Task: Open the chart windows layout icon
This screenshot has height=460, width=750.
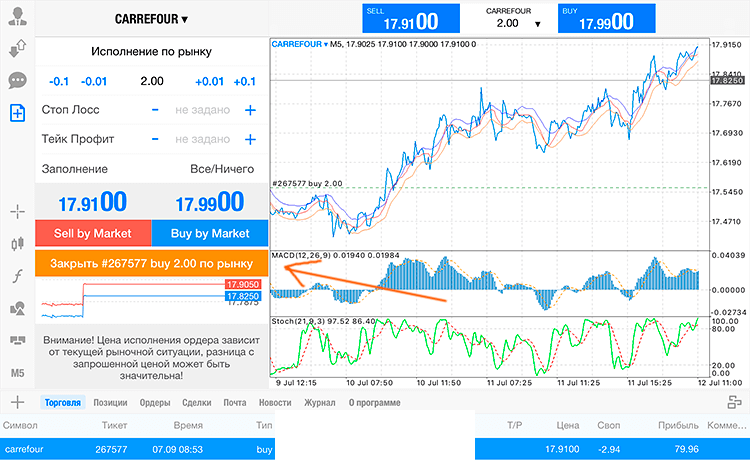Action: 18,340
